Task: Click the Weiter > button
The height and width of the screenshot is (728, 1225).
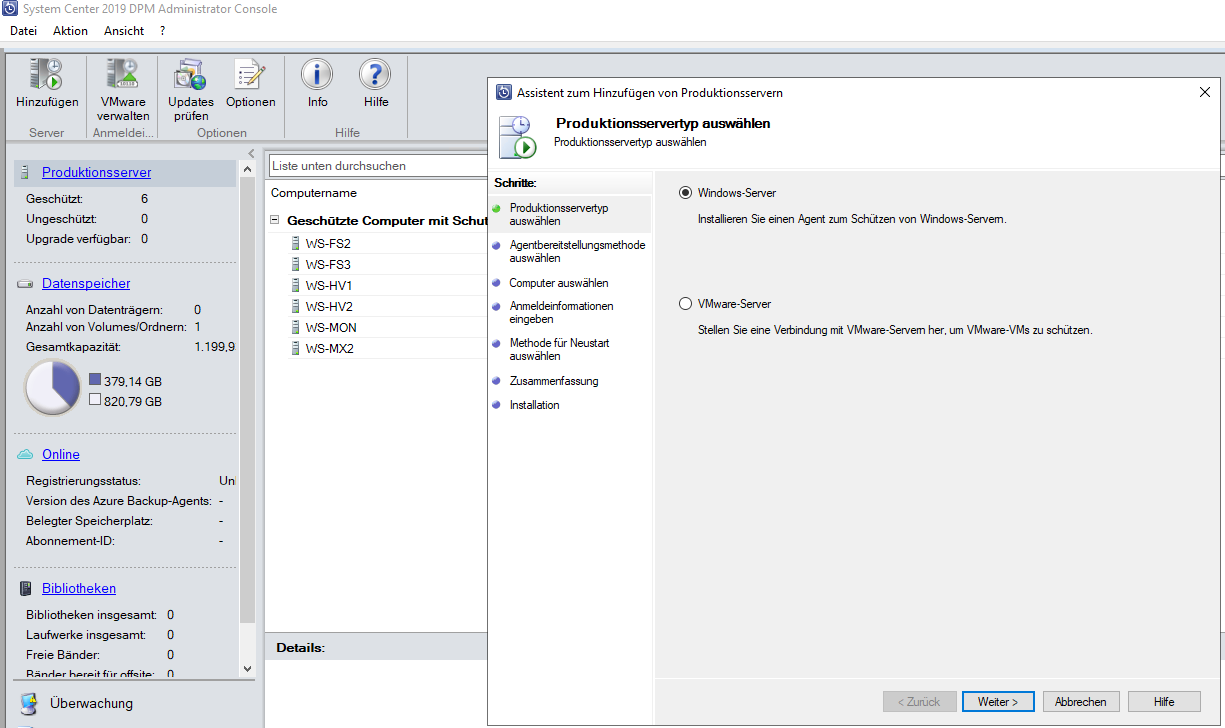Action: [998, 702]
